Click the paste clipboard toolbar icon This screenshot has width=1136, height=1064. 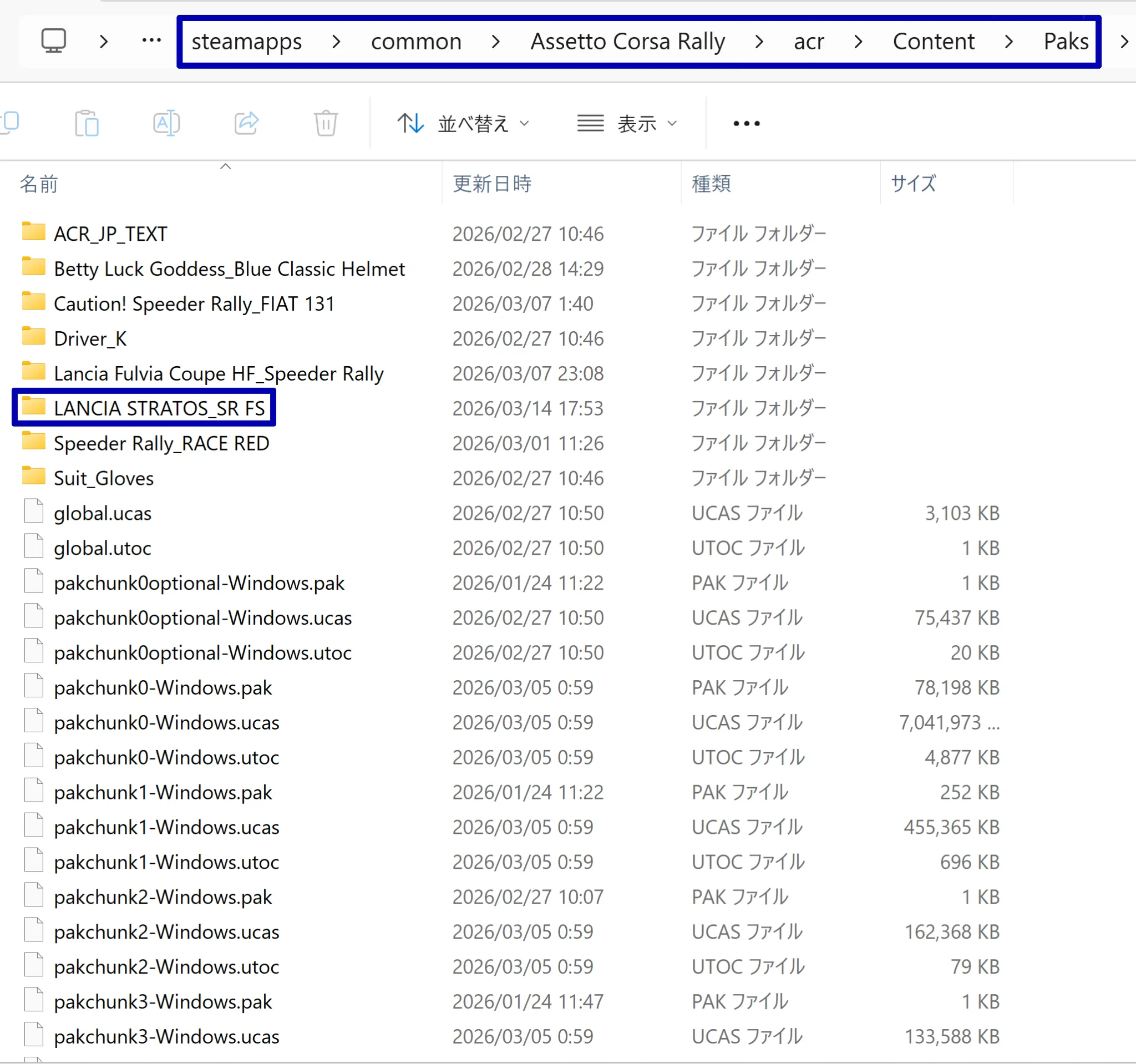click(x=87, y=123)
